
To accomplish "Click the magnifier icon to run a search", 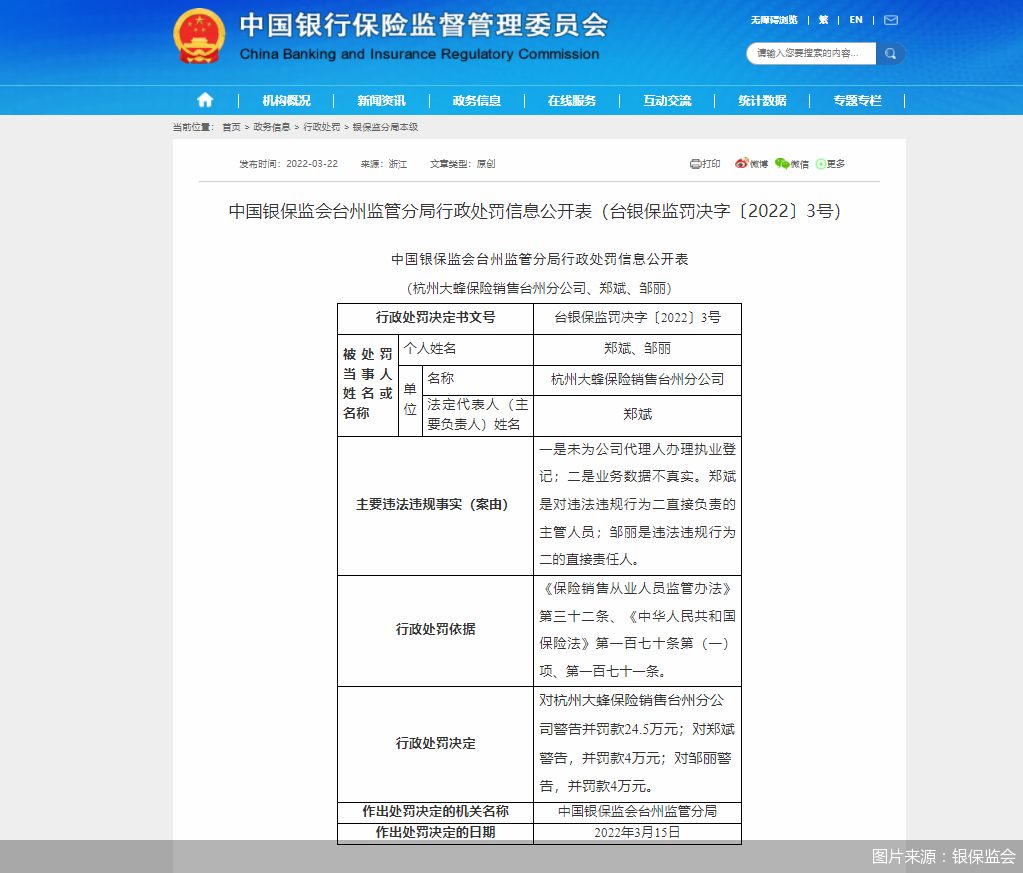I will tap(890, 53).
